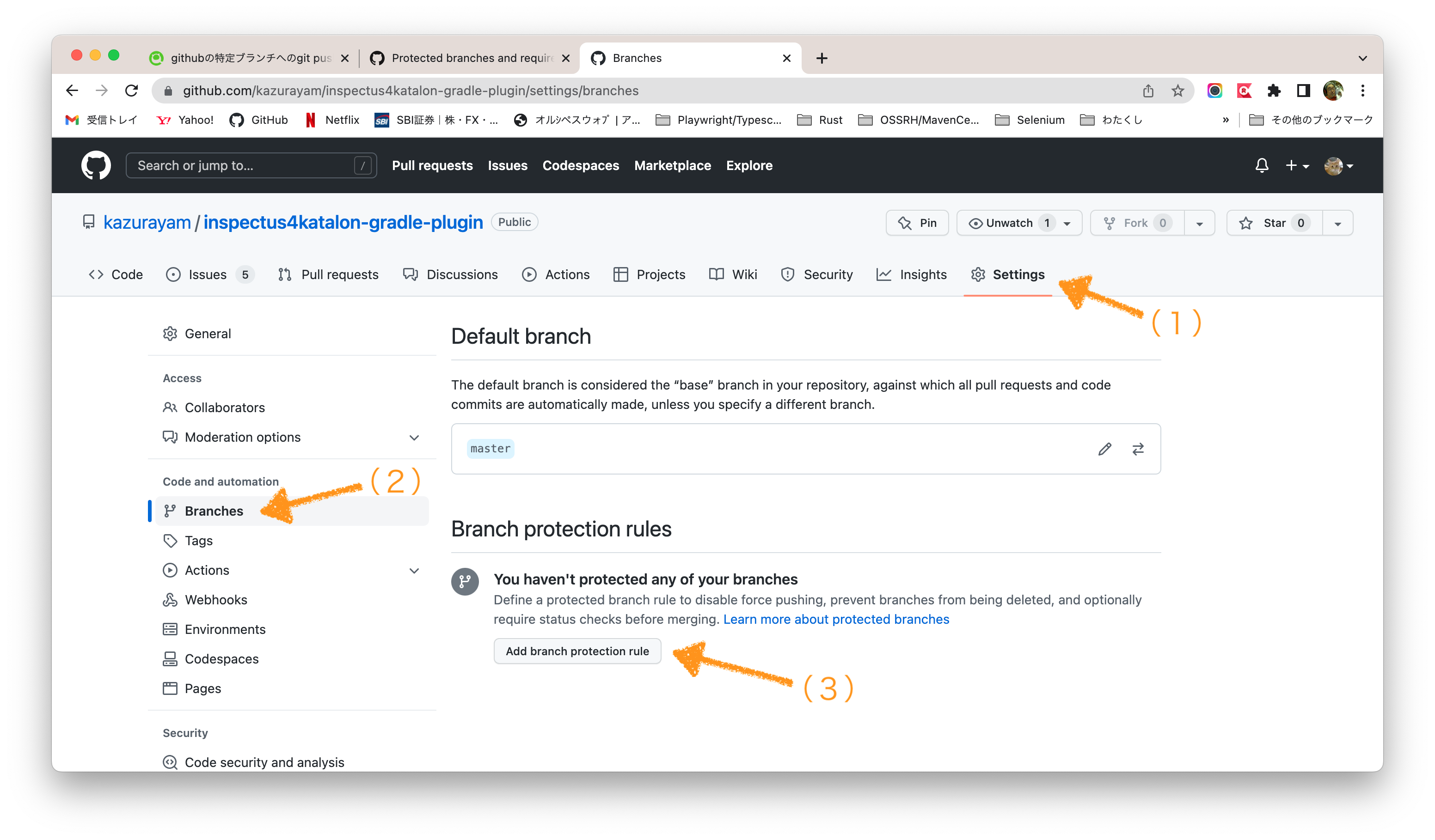Reload the page with the refresh icon
1435x840 pixels.
[x=132, y=90]
